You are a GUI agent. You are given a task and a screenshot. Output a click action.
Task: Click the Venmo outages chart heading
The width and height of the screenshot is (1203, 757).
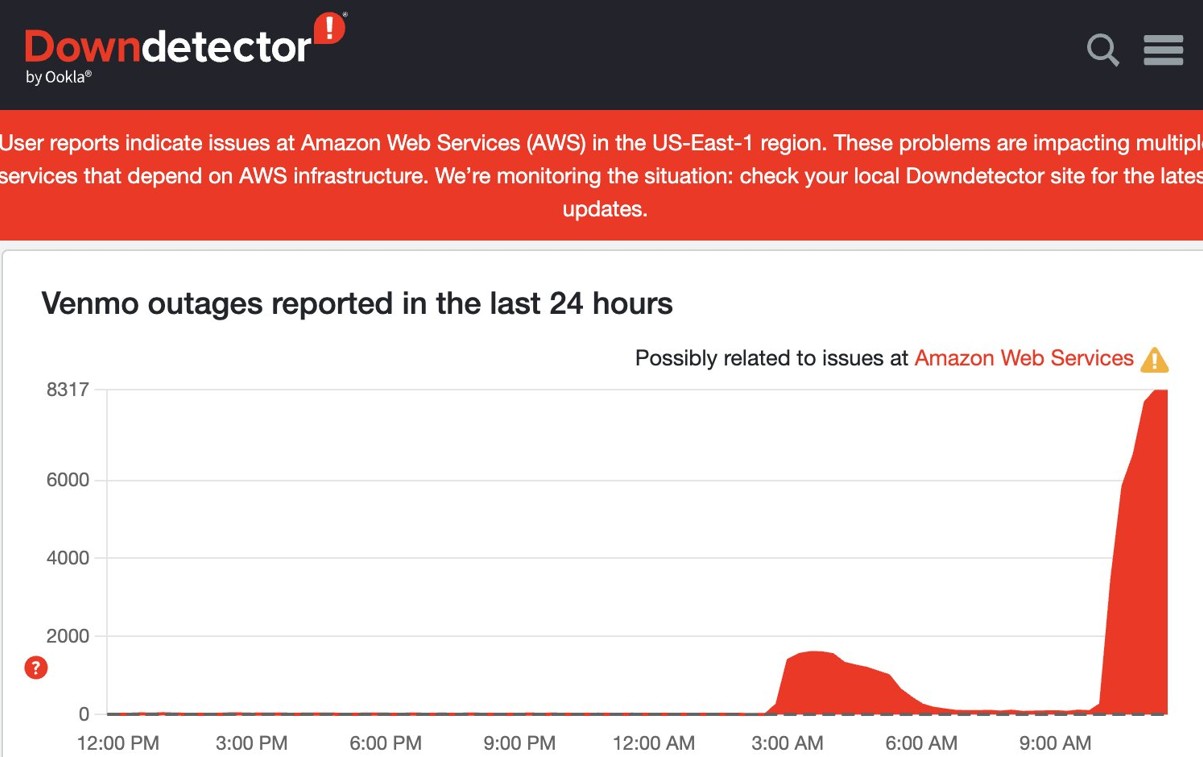357,303
